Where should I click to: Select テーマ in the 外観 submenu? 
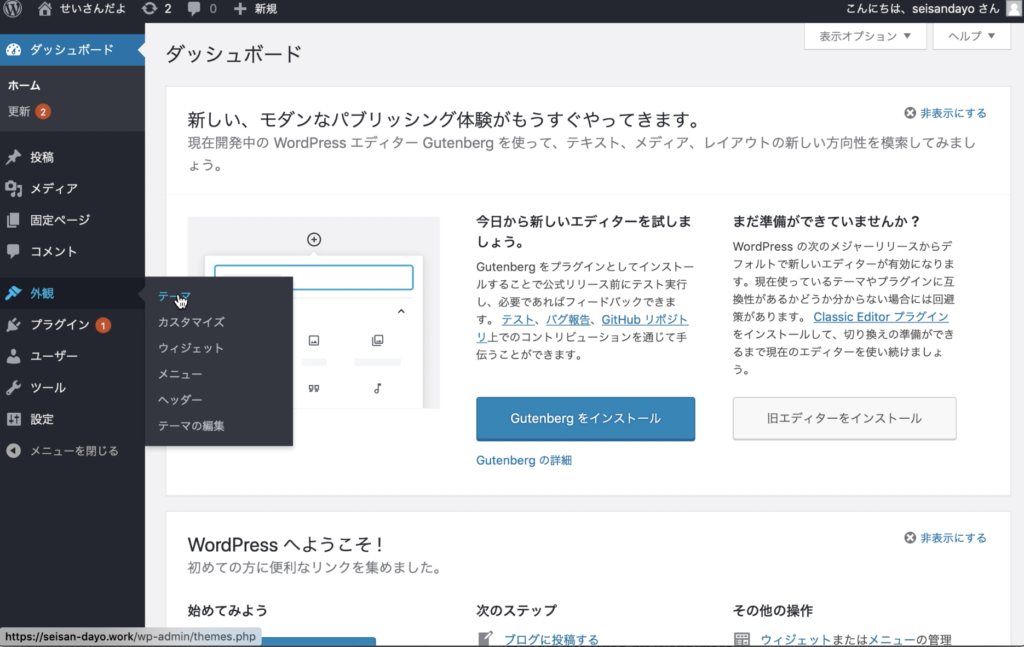(x=174, y=296)
